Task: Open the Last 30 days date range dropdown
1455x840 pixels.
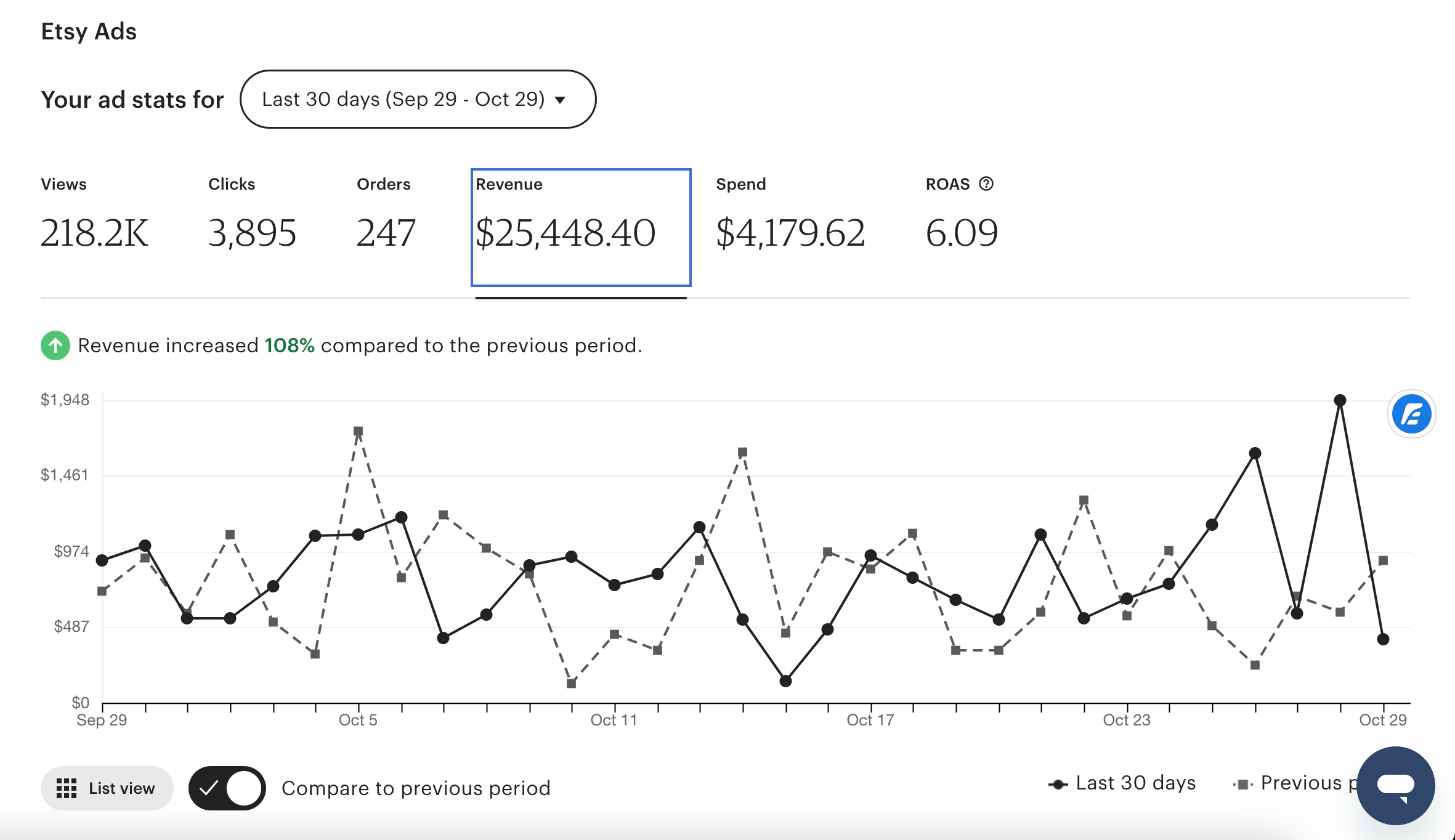Action: pyautogui.click(x=418, y=99)
